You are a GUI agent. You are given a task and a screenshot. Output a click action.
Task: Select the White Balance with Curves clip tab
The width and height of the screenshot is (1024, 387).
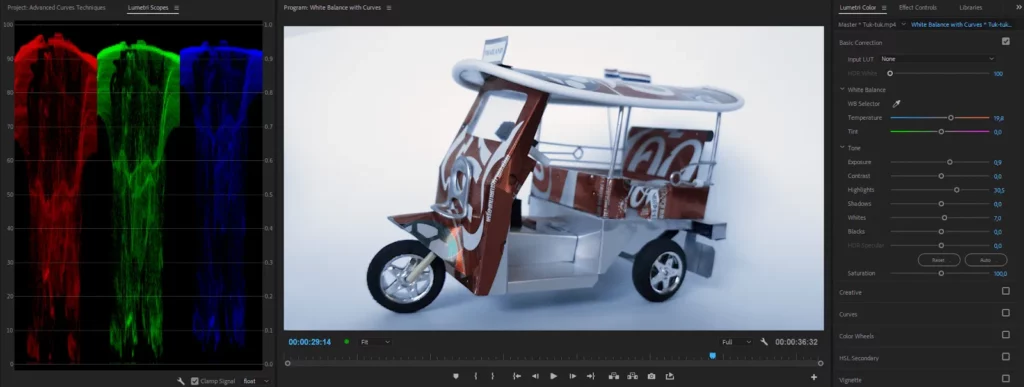coord(961,24)
